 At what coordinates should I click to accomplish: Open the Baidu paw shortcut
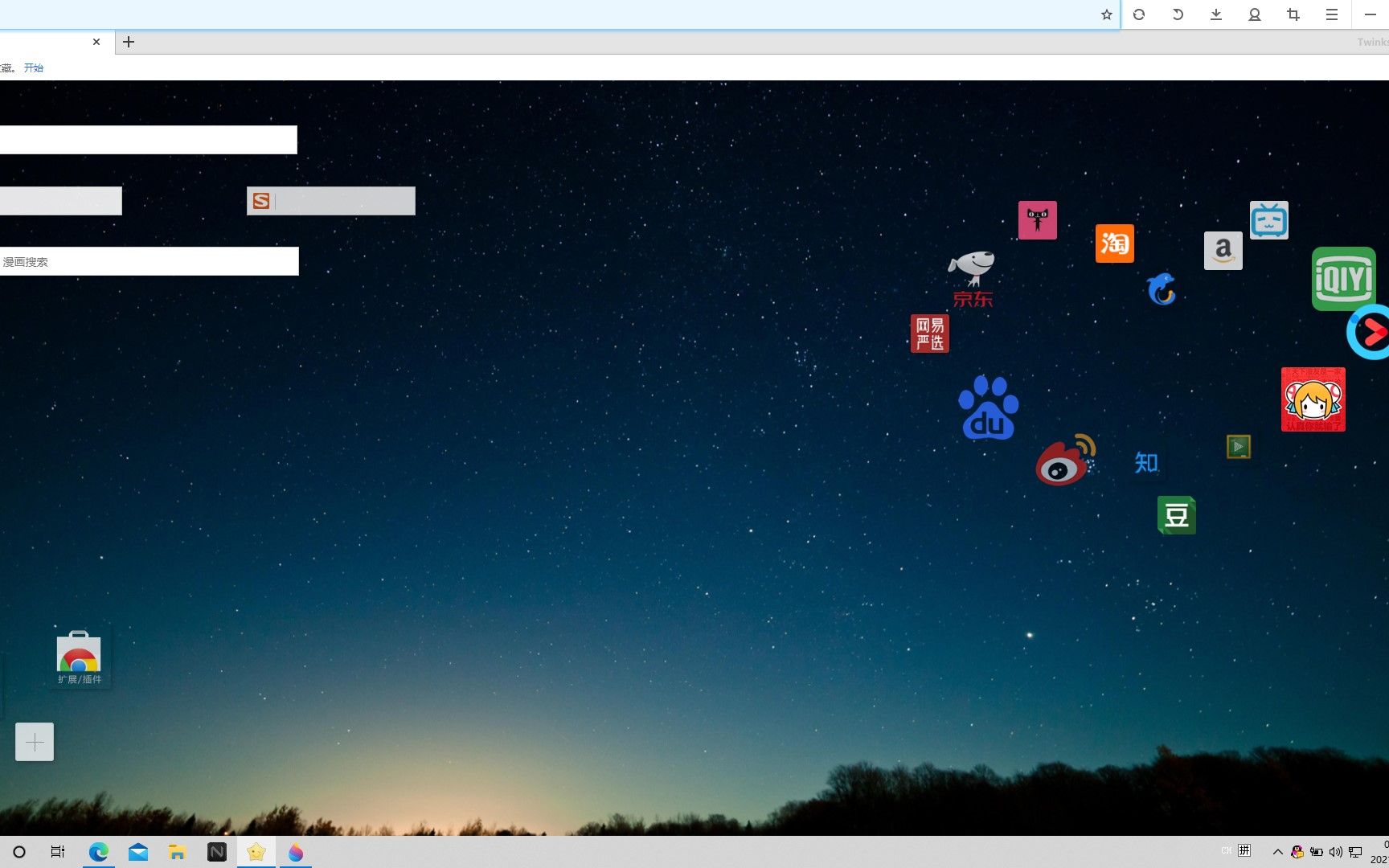(x=988, y=407)
